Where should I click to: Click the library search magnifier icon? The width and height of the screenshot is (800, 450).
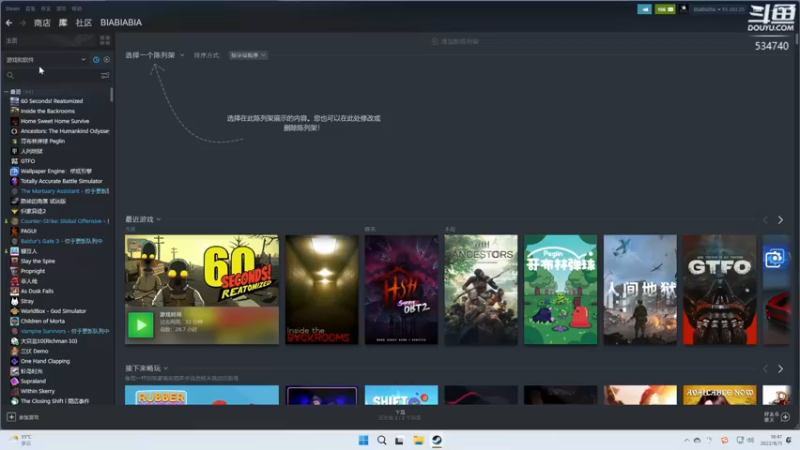(x=10, y=76)
